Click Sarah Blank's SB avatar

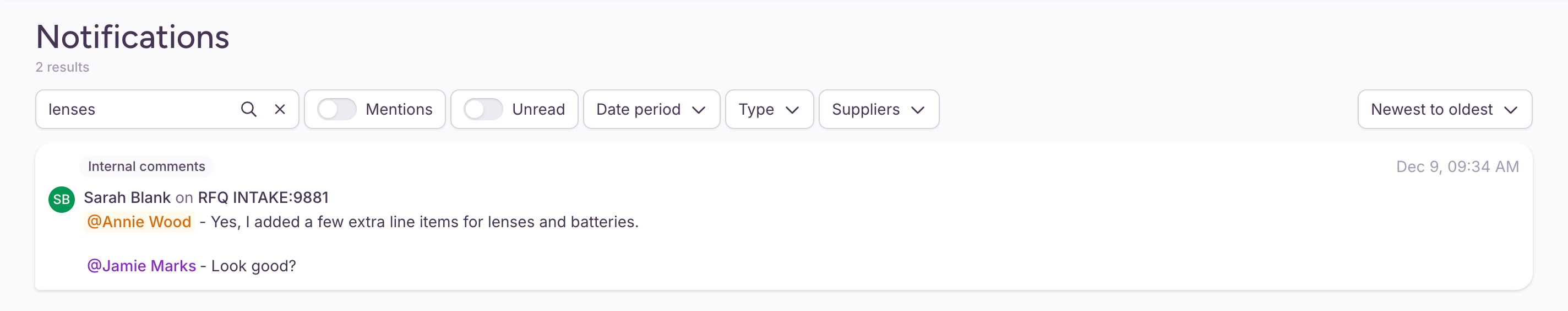coord(62,200)
